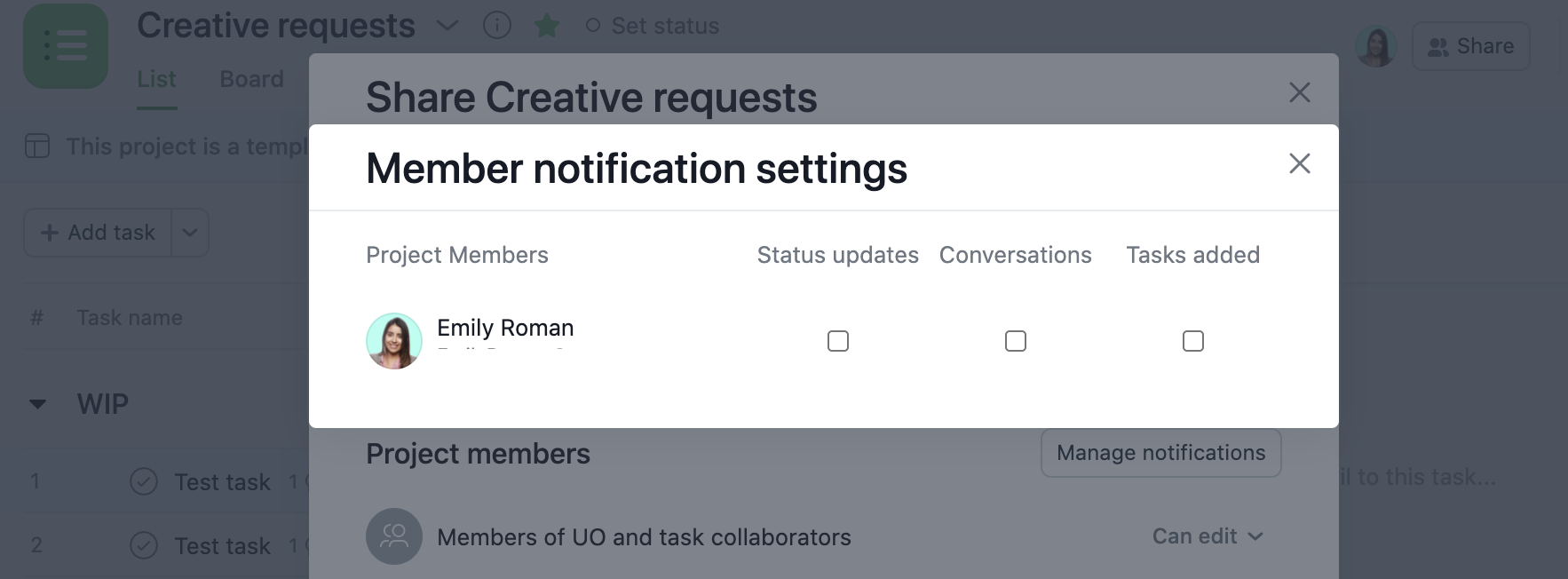The width and height of the screenshot is (1568, 579).
Task: Click the Share button
Action: tap(1470, 46)
